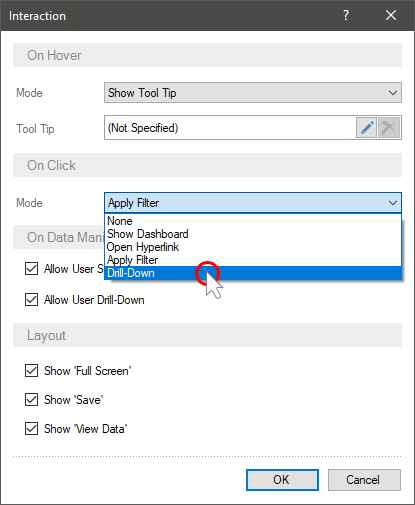Open the help question mark

point(346,15)
